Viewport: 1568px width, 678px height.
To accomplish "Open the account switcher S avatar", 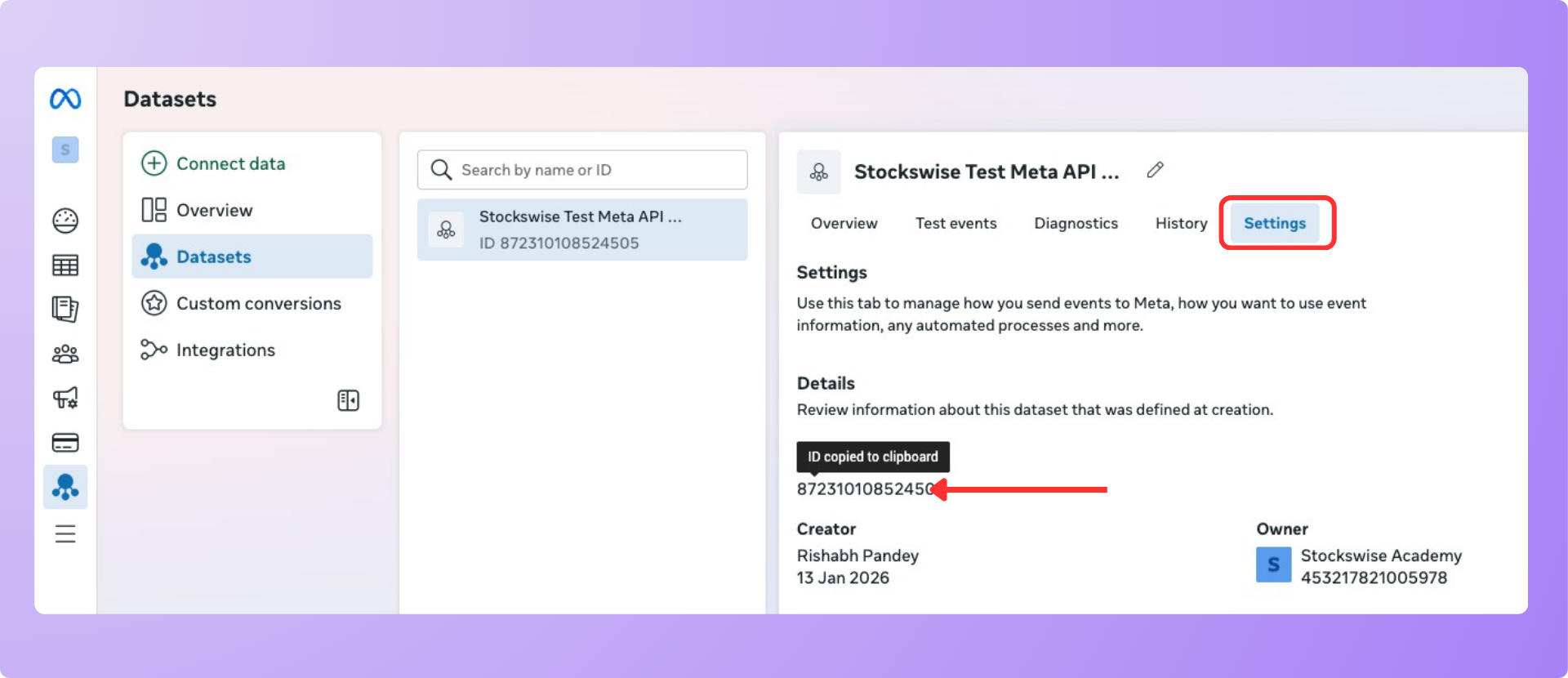I will (x=65, y=150).
